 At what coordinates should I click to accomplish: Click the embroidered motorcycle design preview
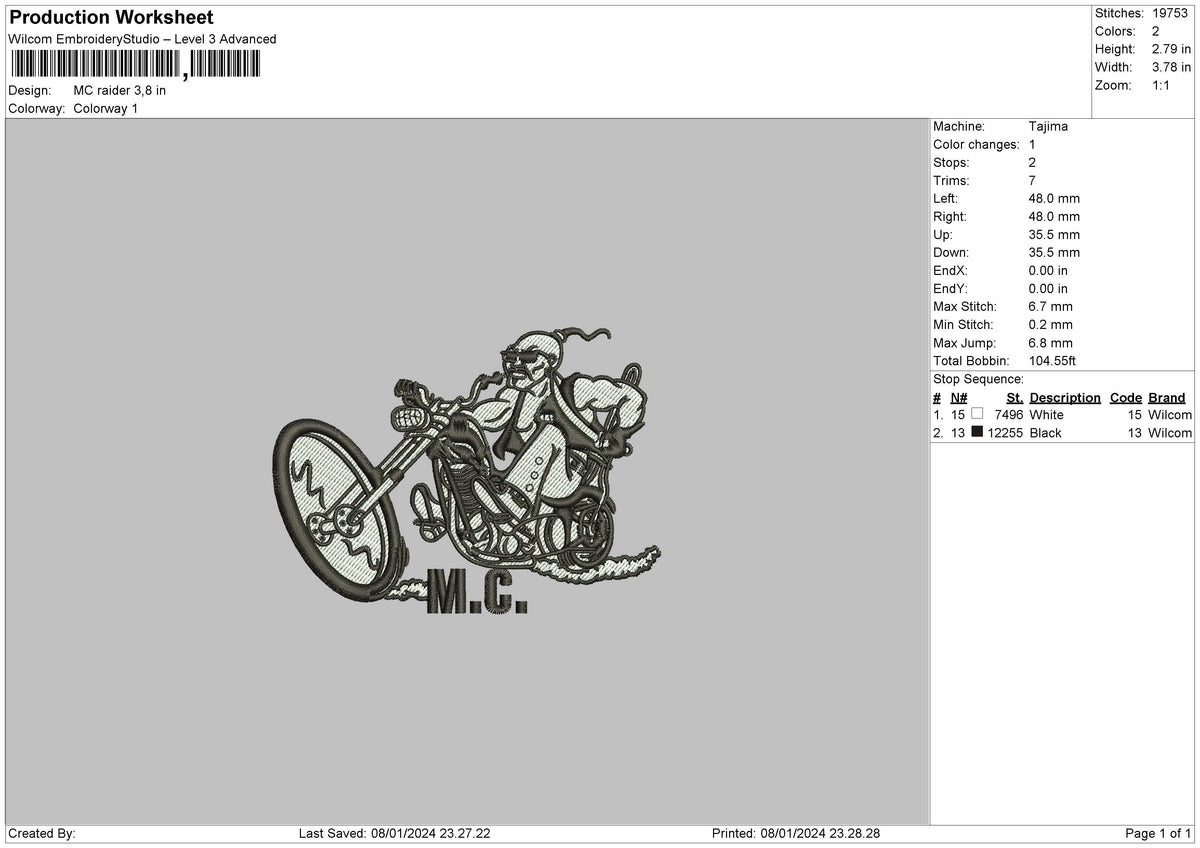(x=468, y=470)
